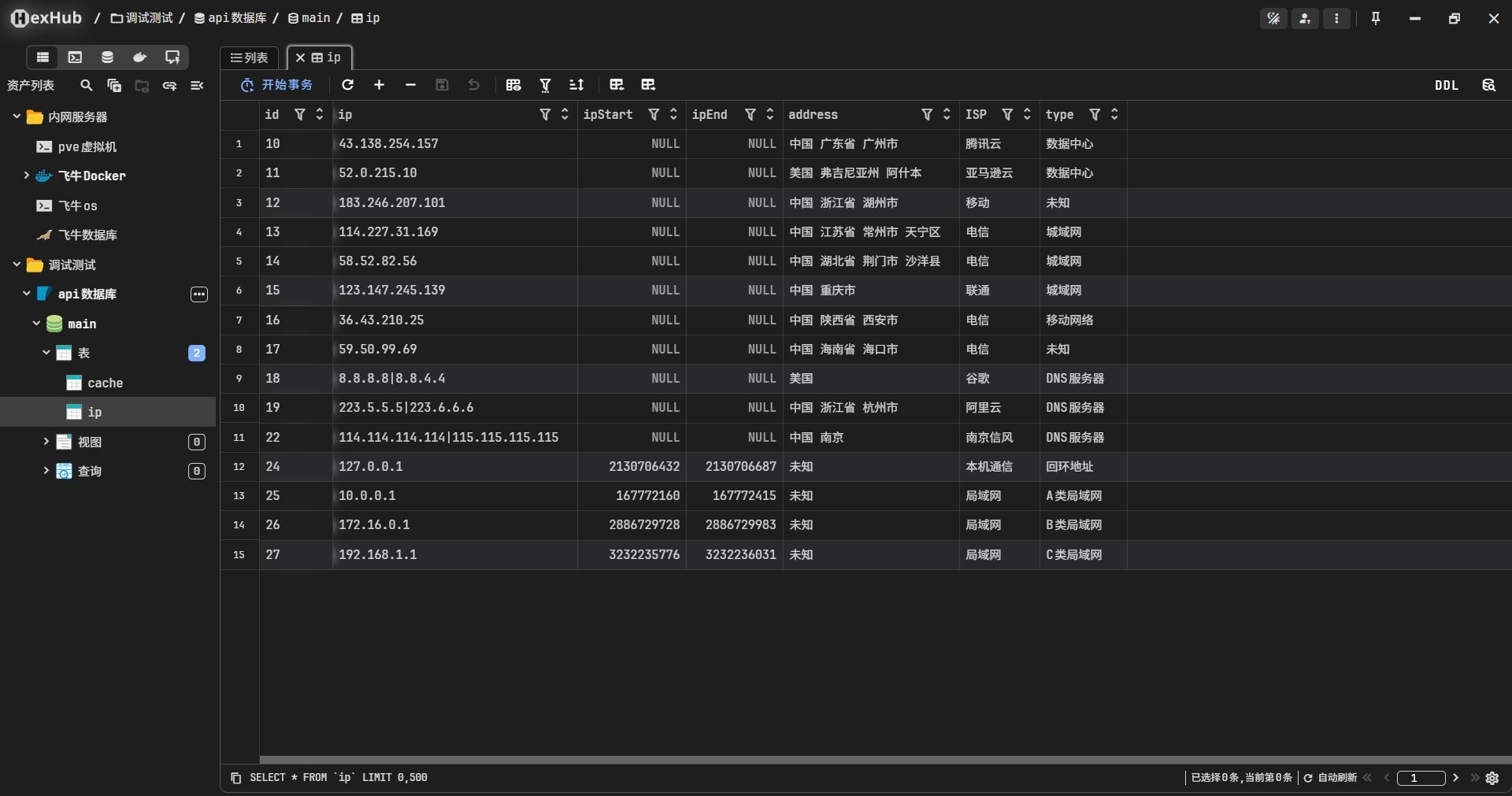Collapse the api数据库 node
Image resolution: width=1512 pixels, height=796 pixels.
(26, 294)
